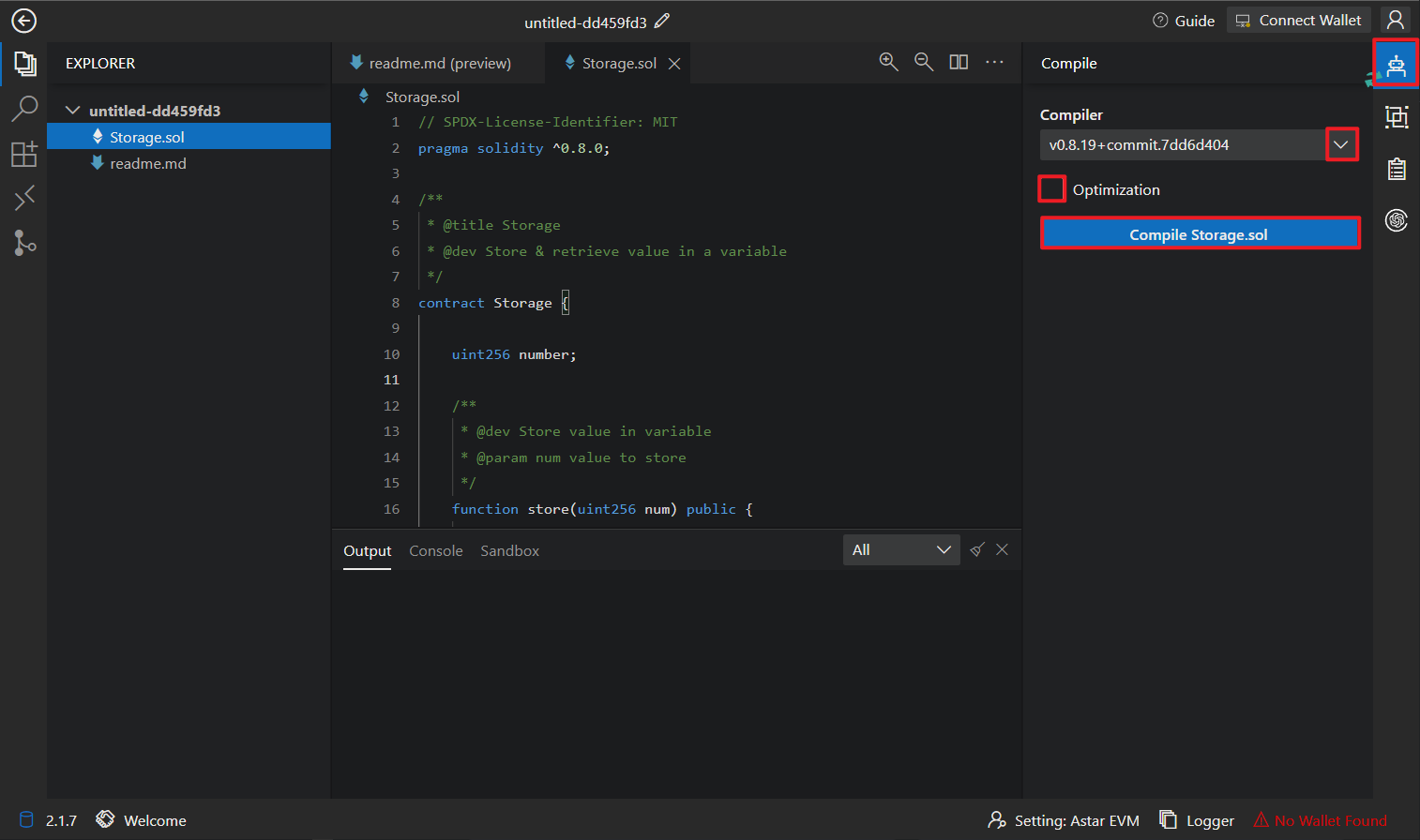
Task: Switch to the Console tab
Action: tap(435, 551)
